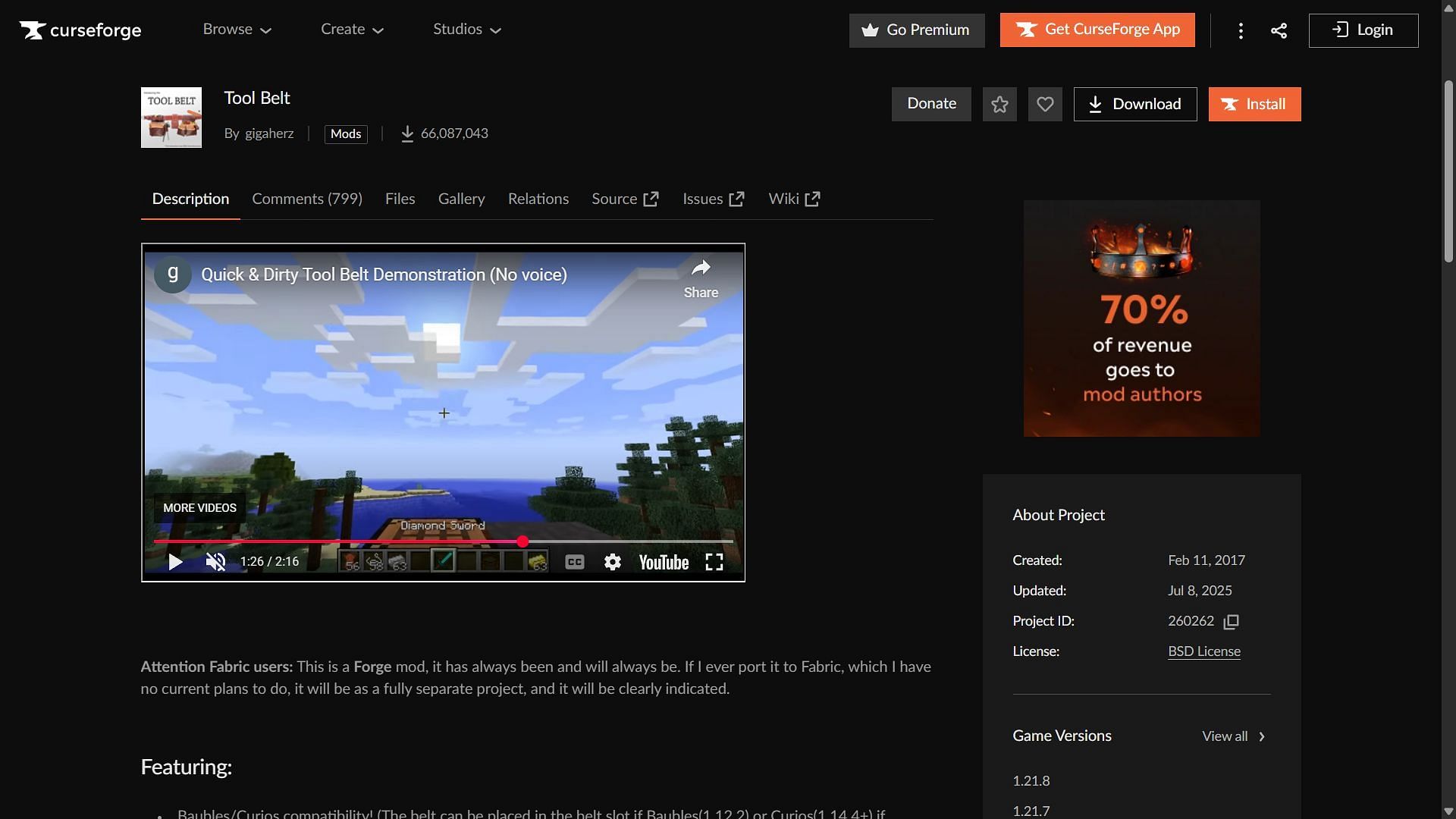Expand the Create dropdown menu
Image resolution: width=1456 pixels, height=819 pixels.
(352, 30)
